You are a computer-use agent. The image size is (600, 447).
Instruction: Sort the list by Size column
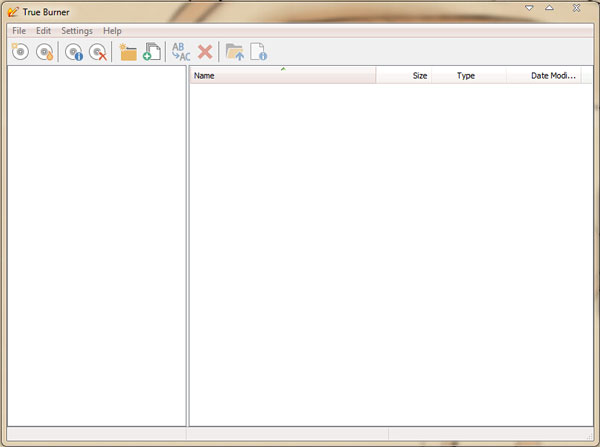coord(404,75)
